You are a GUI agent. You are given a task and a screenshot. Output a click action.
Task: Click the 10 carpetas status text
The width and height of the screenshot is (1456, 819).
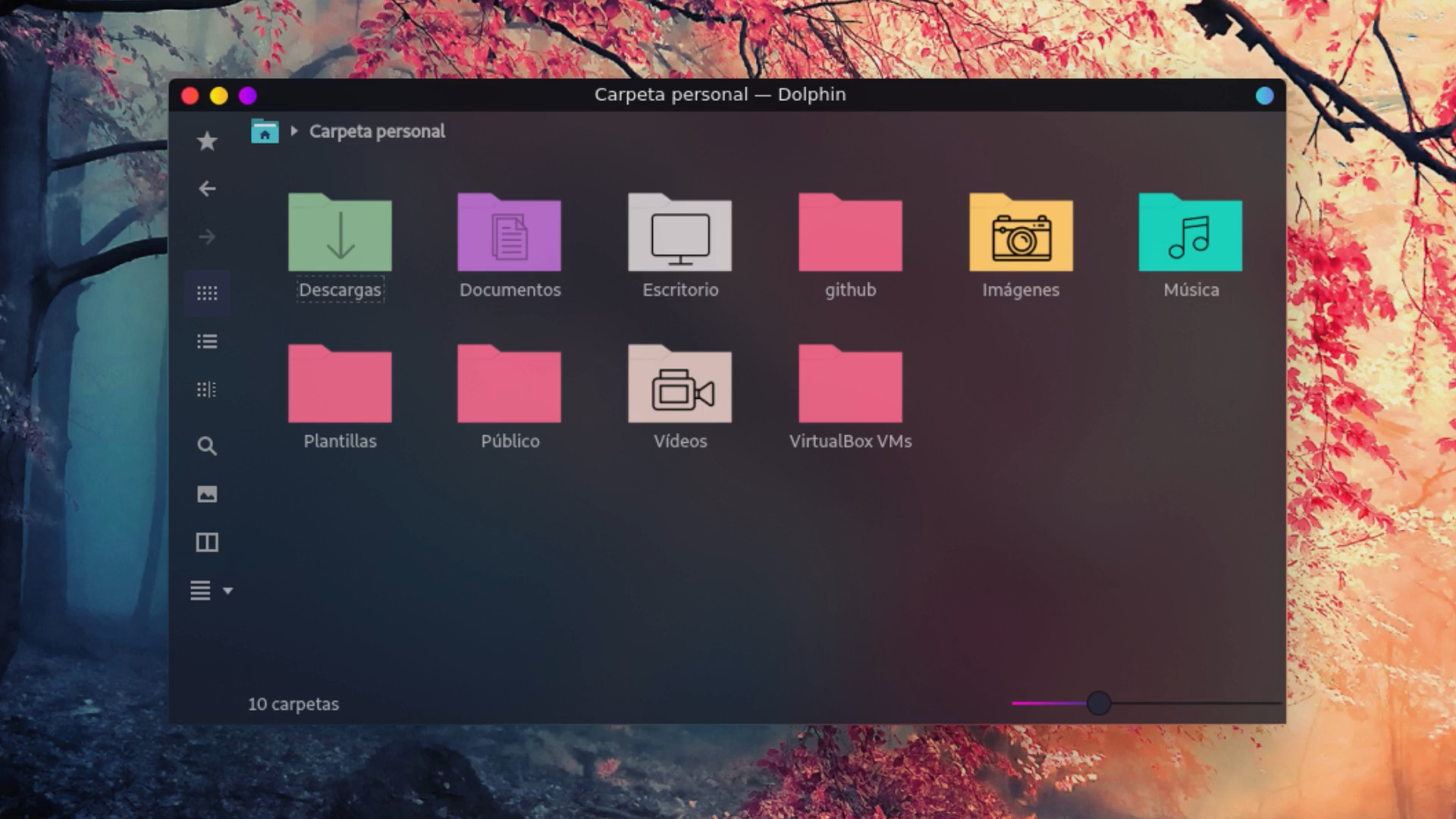pos(293,704)
